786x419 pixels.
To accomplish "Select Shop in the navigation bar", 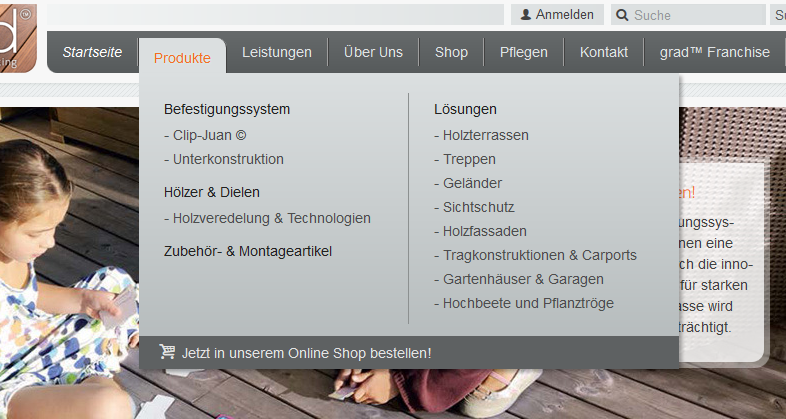I will point(451,52).
